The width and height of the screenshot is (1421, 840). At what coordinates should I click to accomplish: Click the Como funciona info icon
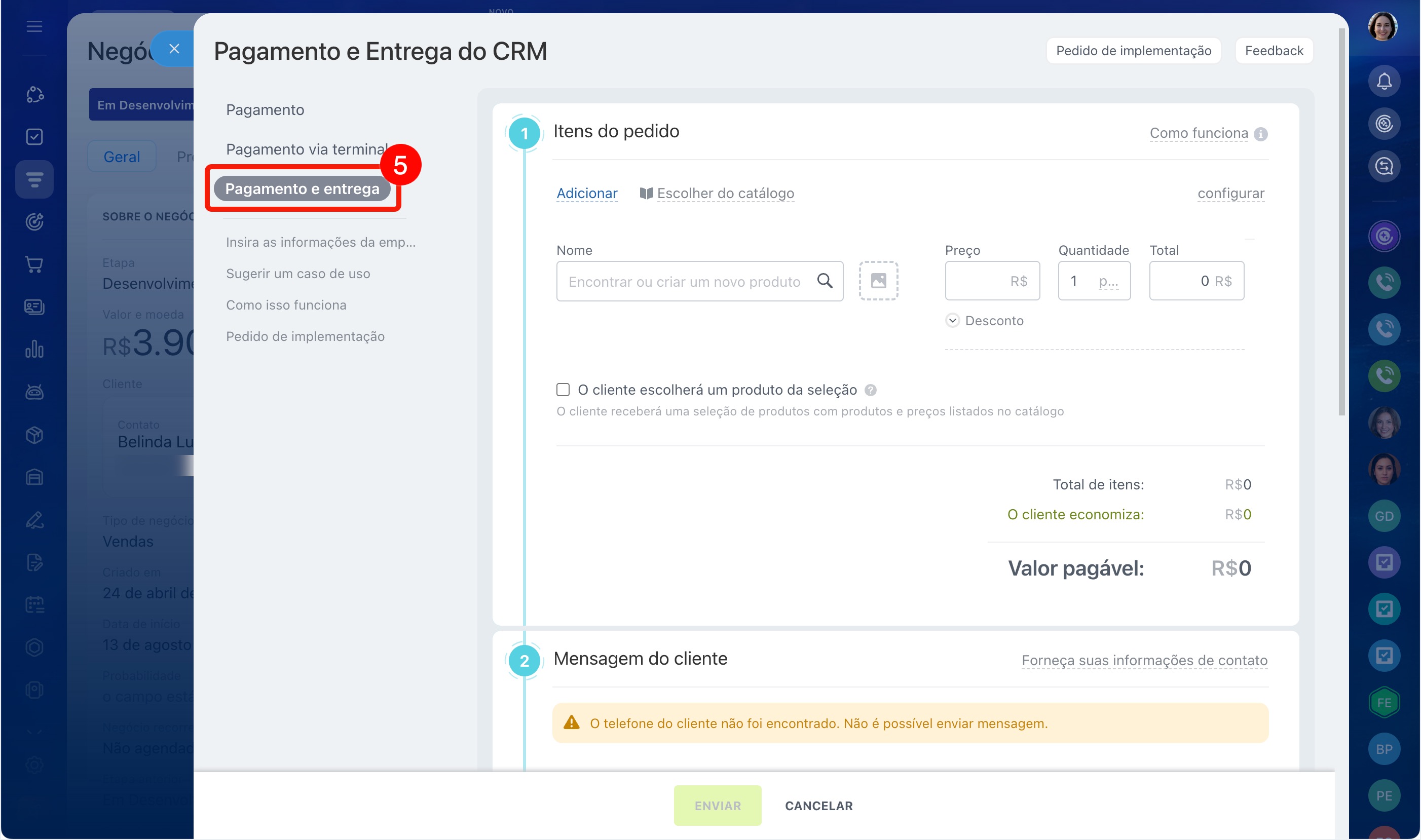1260,134
